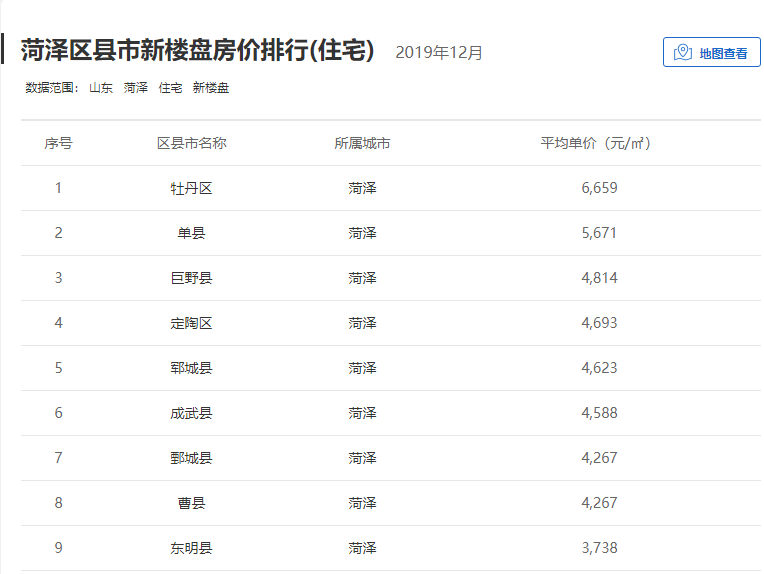The width and height of the screenshot is (764, 574).
Task: Open the 郓城县 district entry
Action: (x=191, y=368)
